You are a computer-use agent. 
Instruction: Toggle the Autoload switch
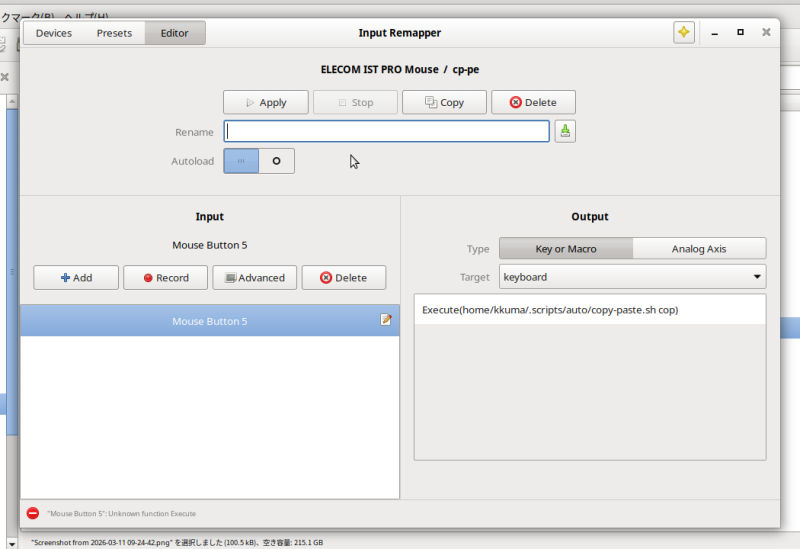(259, 161)
